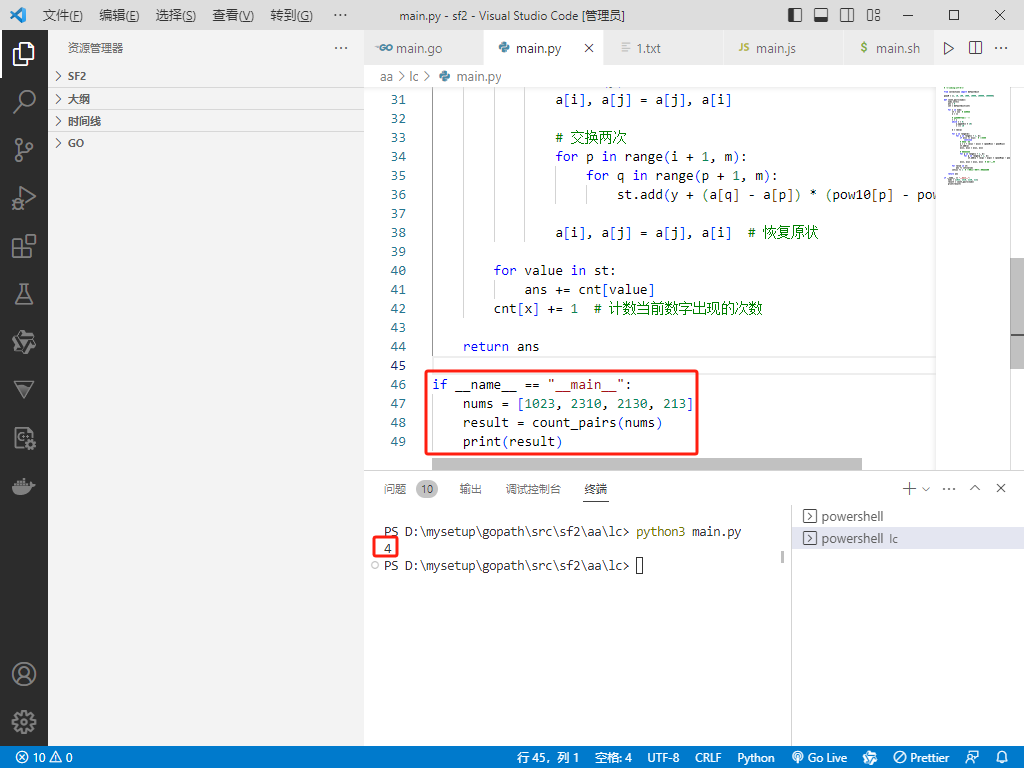
Task: Click the downward triangle icon in activity bar
Action: pyautogui.click(x=24, y=390)
